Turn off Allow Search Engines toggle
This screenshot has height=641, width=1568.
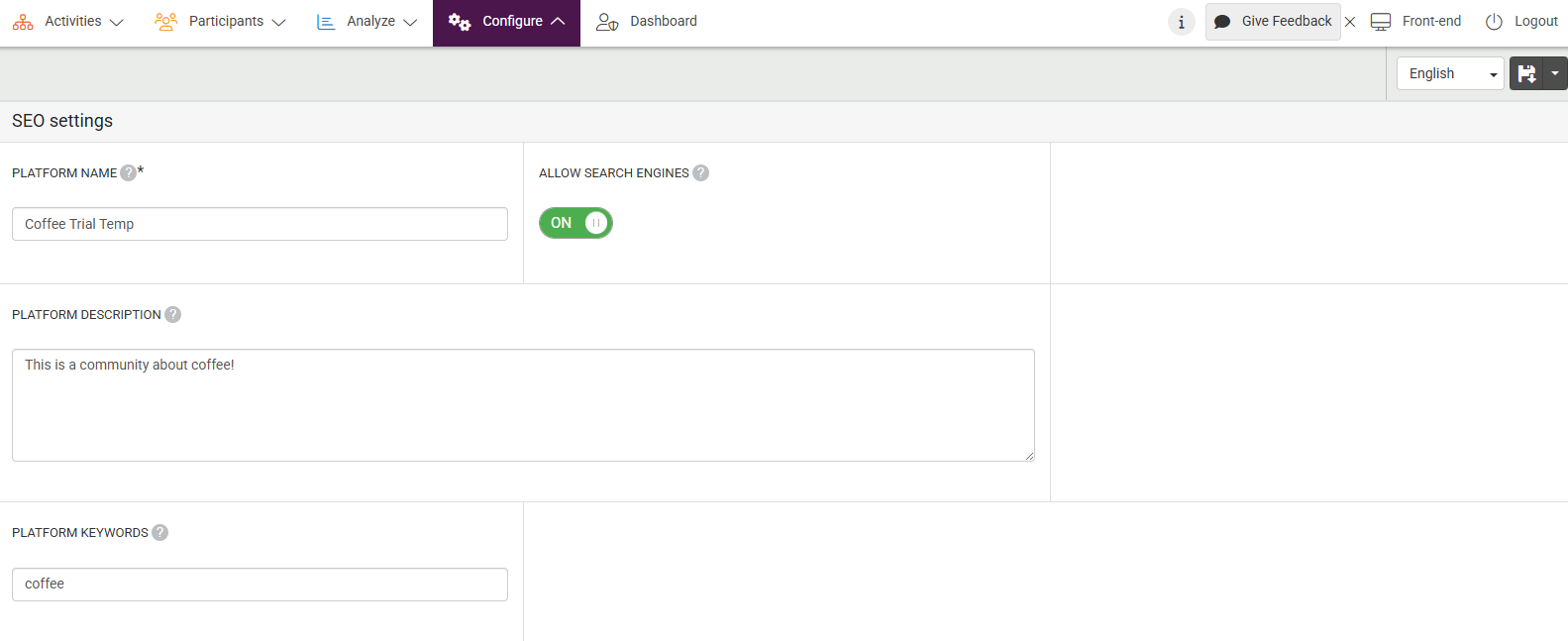(x=575, y=223)
